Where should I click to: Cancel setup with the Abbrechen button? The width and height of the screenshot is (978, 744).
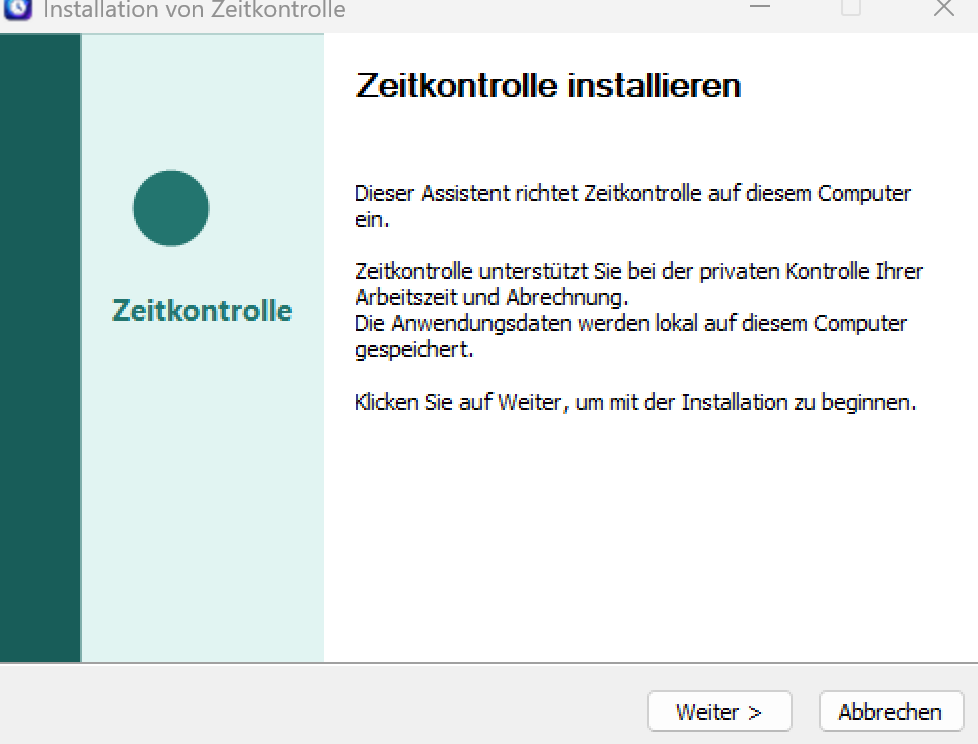pyautogui.click(x=891, y=711)
